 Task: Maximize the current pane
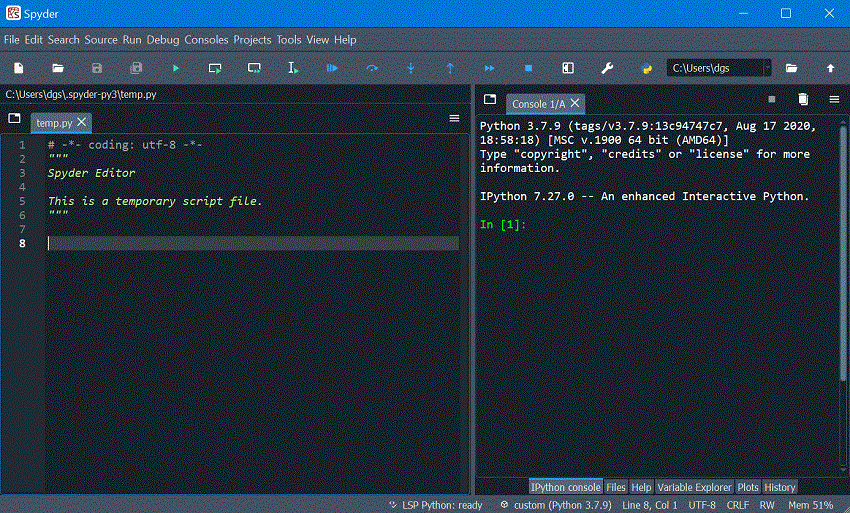(568, 68)
